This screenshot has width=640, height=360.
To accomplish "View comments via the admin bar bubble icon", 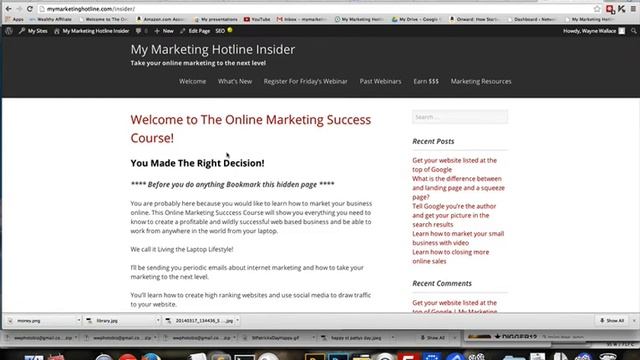I will pyautogui.click(x=141, y=31).
